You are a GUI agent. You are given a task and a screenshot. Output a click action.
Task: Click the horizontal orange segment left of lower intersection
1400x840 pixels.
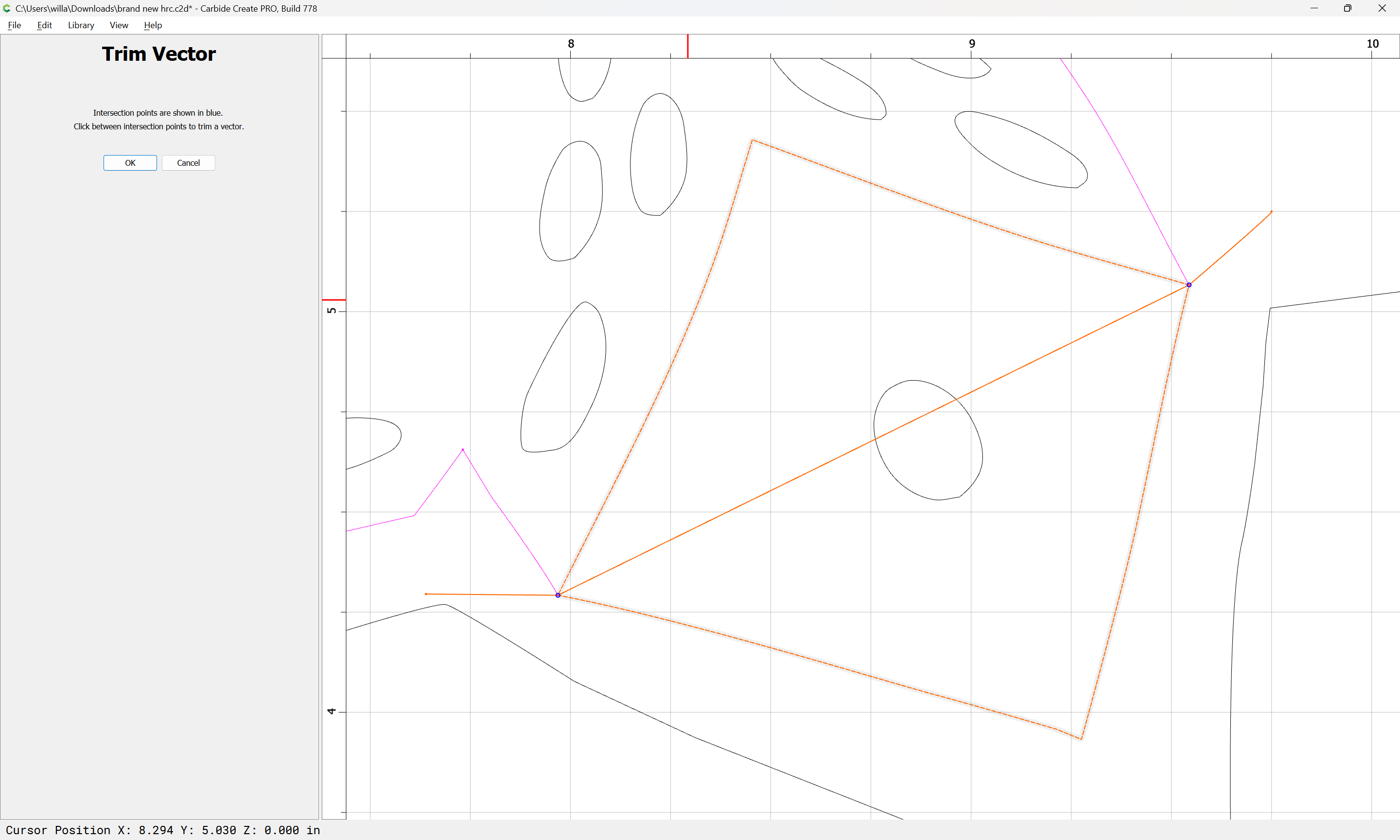point(491,595)
